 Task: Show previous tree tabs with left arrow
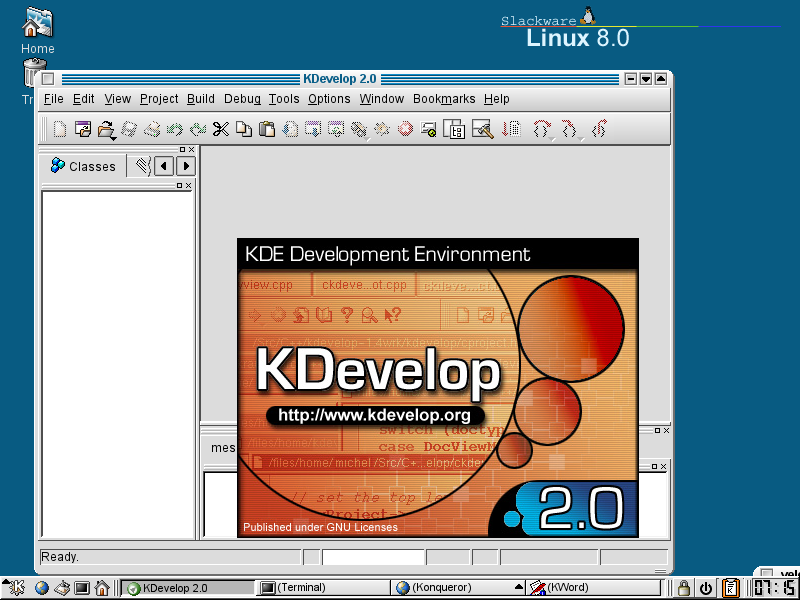pyautogui.click(x=164, y=166)
